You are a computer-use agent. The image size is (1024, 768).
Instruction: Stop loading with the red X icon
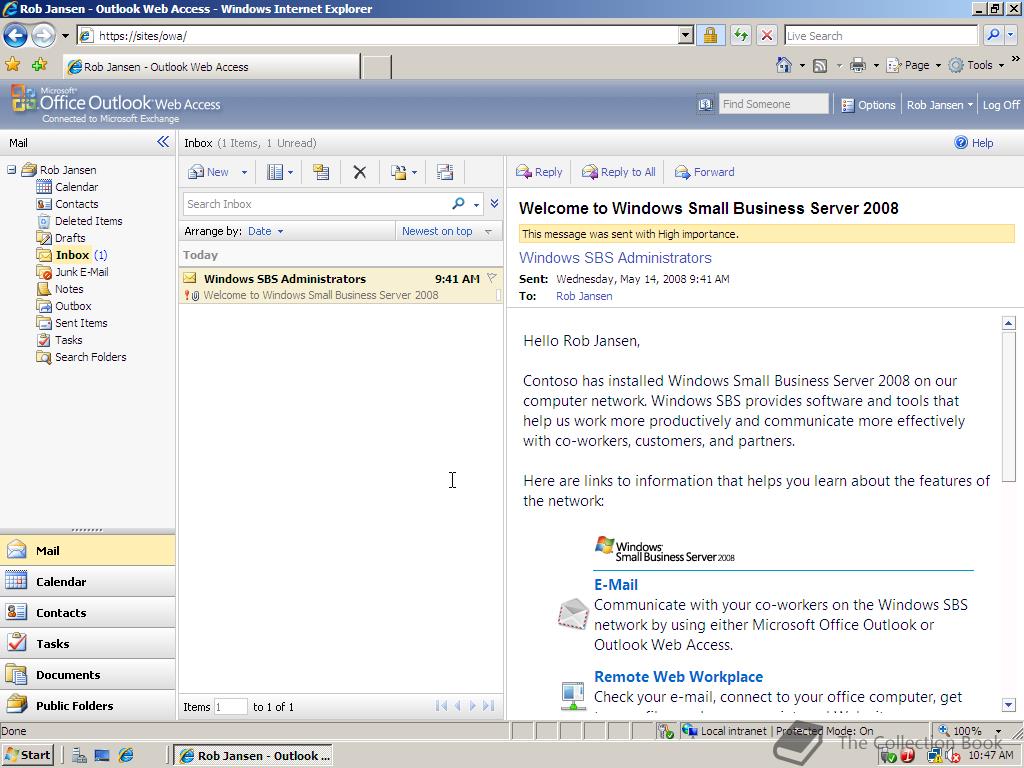[767, 35]
